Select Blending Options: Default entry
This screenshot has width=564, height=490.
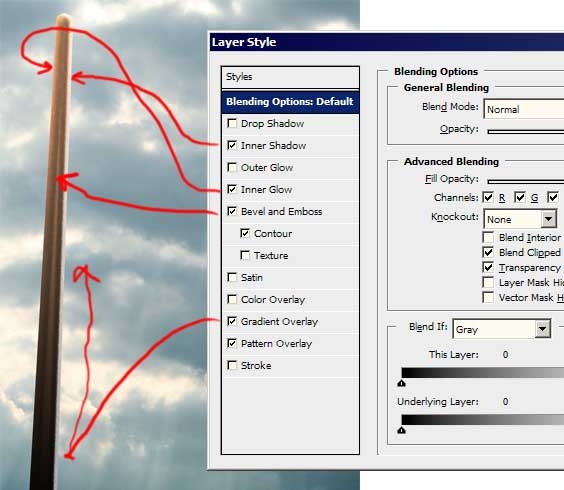point(290,102)
